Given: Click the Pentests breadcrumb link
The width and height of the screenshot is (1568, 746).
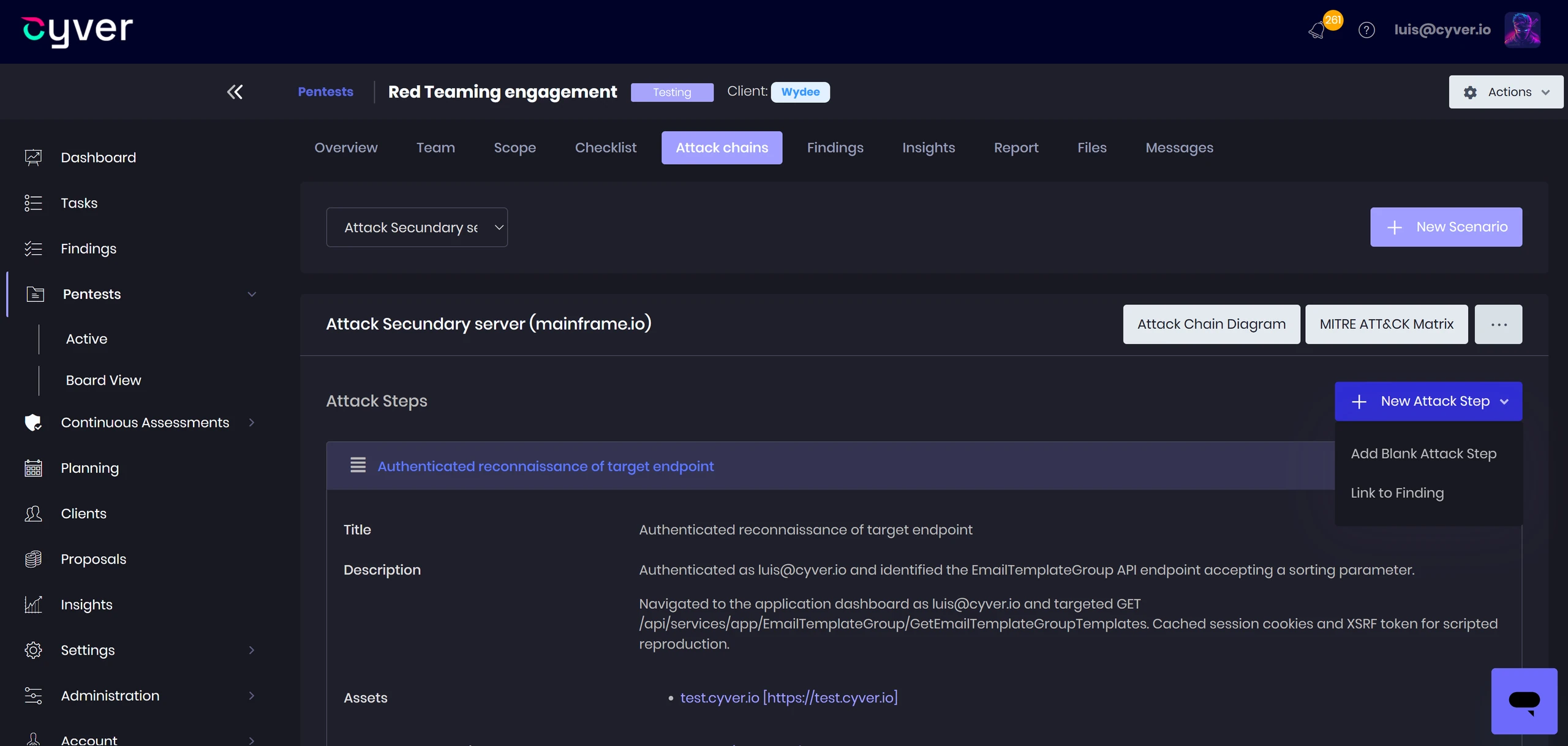Looking at the screenshot, I should pos(325,92).
